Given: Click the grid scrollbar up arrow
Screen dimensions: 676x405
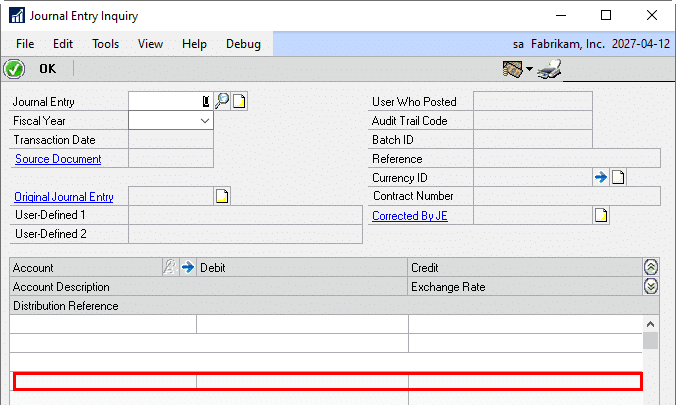Looking at the screenshot, I should [651, 324].
